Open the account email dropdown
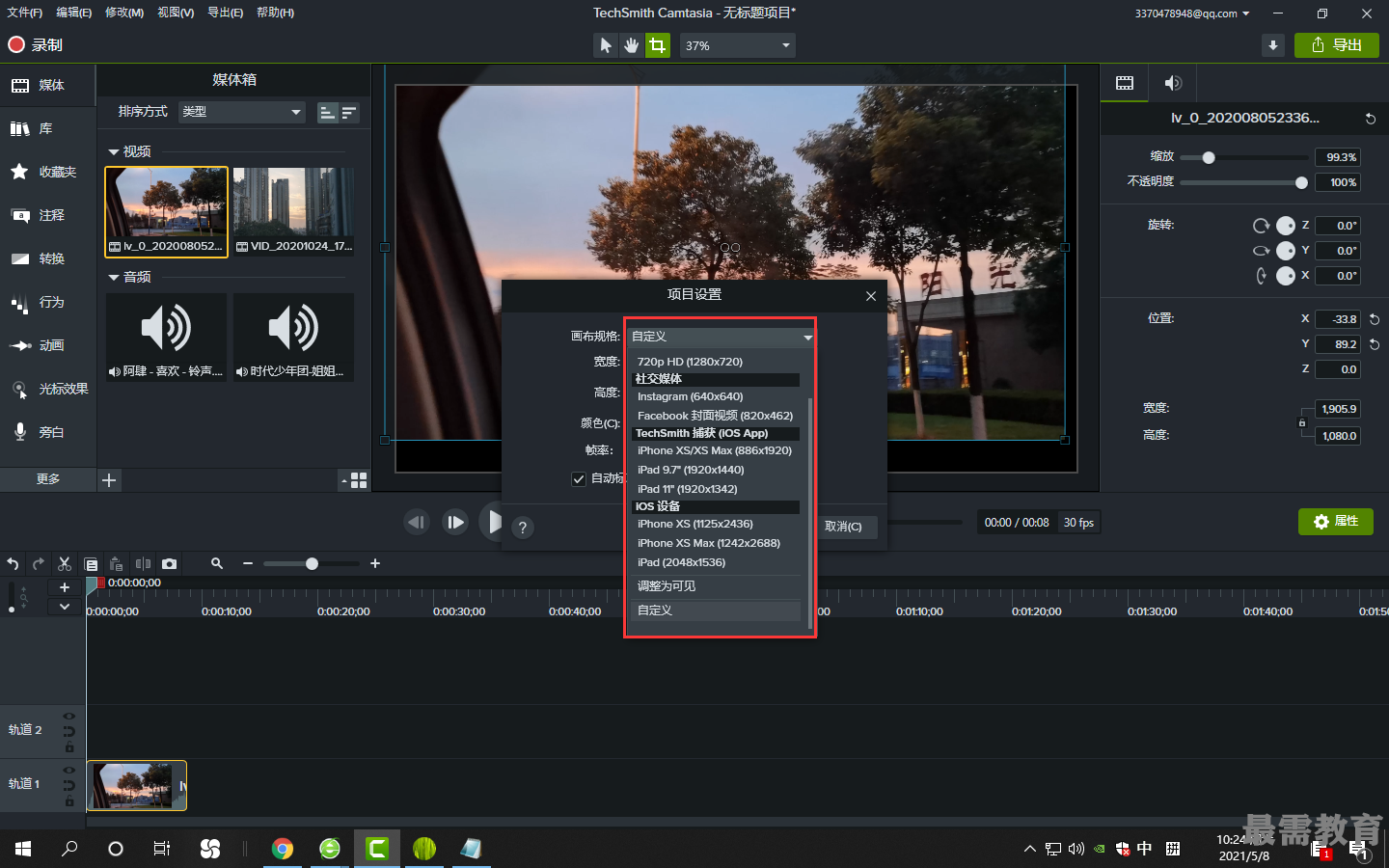Screen dimensions: 1389x868 click(x=1192, y=14)
